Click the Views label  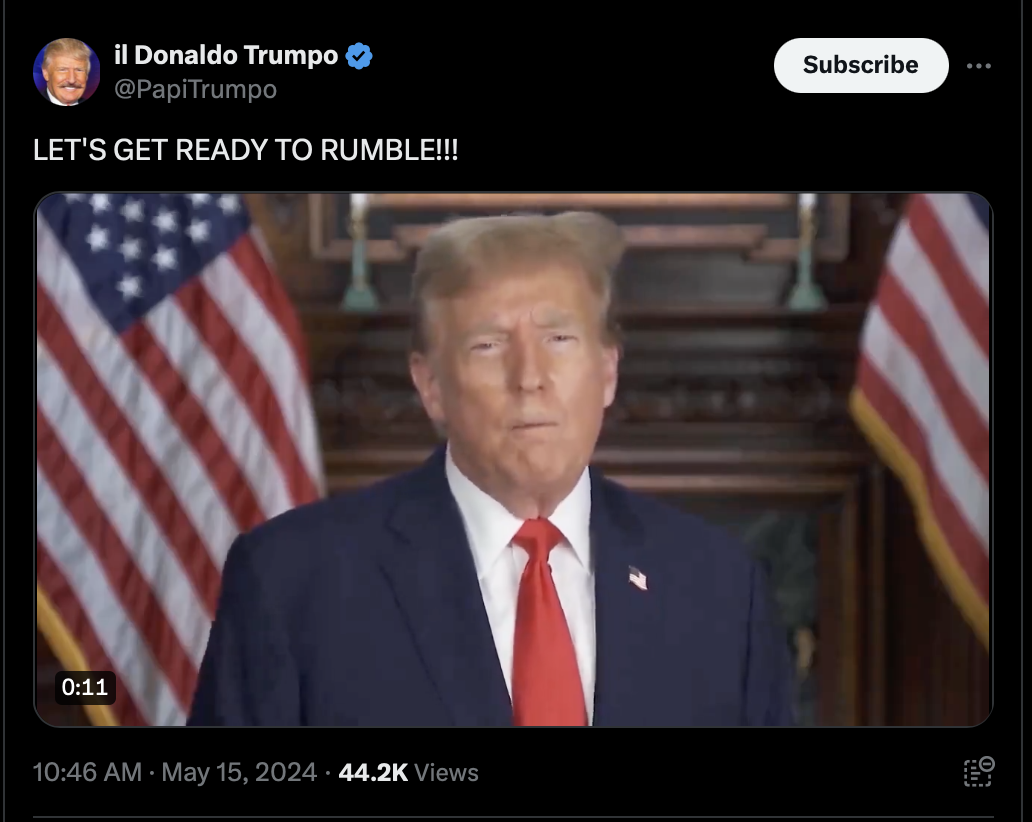(446, 773)
